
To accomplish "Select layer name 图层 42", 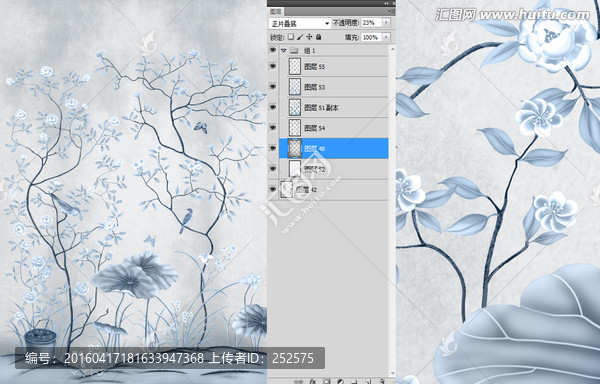I will point(307,190).
